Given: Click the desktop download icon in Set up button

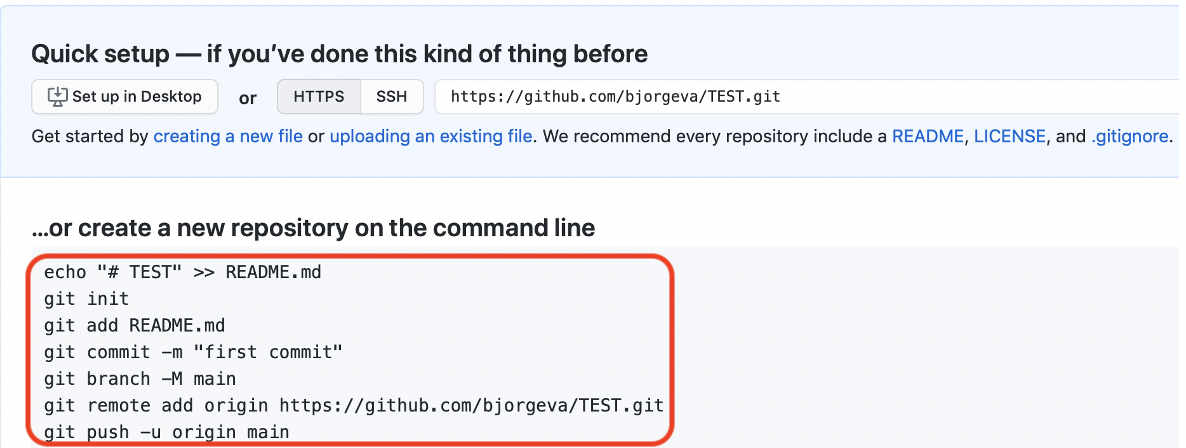Looking at the screenshot, I should (x=57, y=96).
